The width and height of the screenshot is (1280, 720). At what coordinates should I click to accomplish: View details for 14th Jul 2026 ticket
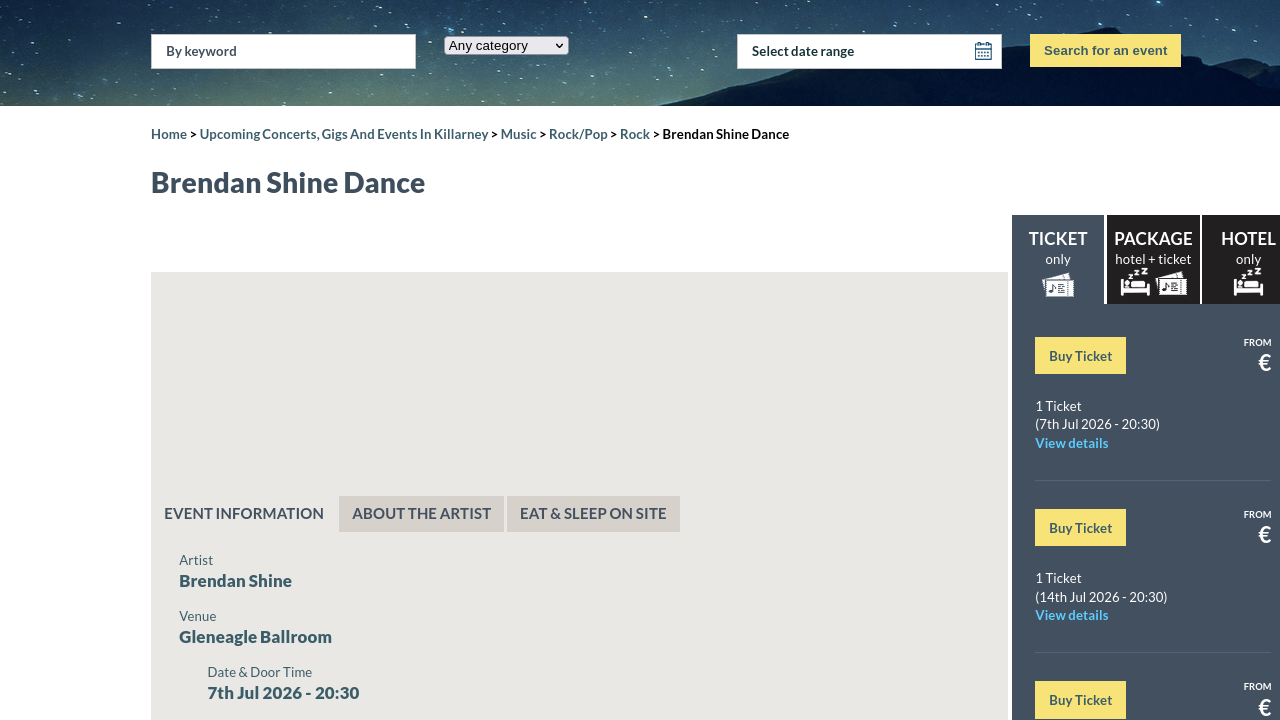coord(1071,615)
